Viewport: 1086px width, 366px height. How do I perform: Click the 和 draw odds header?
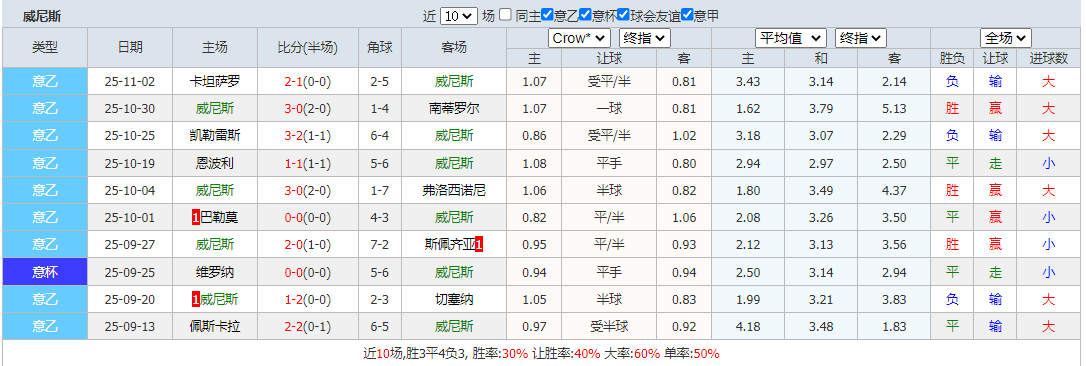point(821,59)
